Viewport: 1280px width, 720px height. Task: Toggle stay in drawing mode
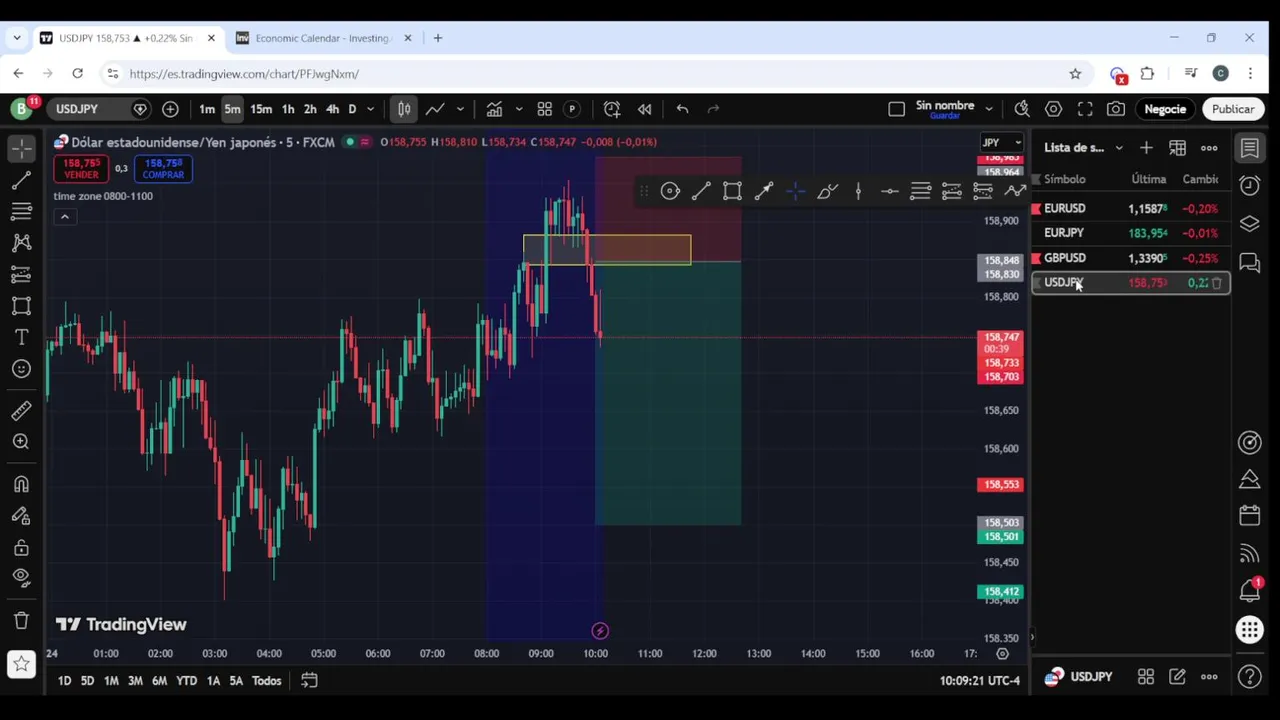pyautogui.click(x=21, y=516)
